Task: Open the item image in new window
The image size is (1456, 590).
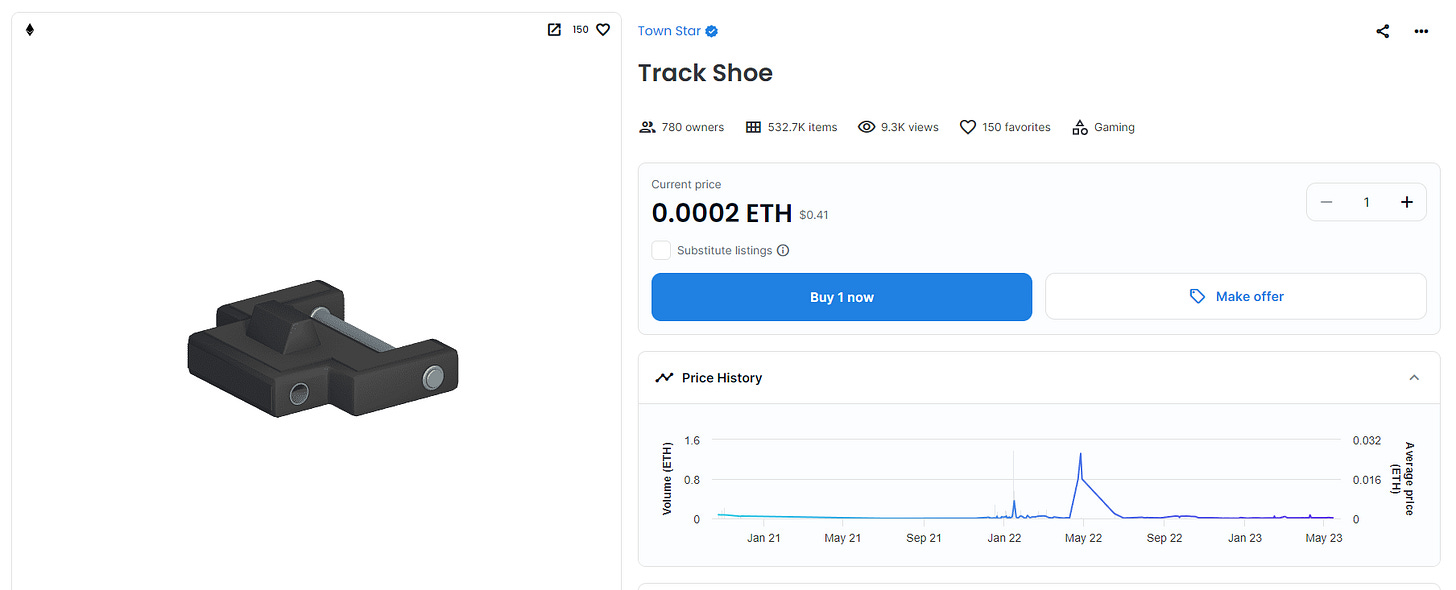Action: tap(554, 30)
